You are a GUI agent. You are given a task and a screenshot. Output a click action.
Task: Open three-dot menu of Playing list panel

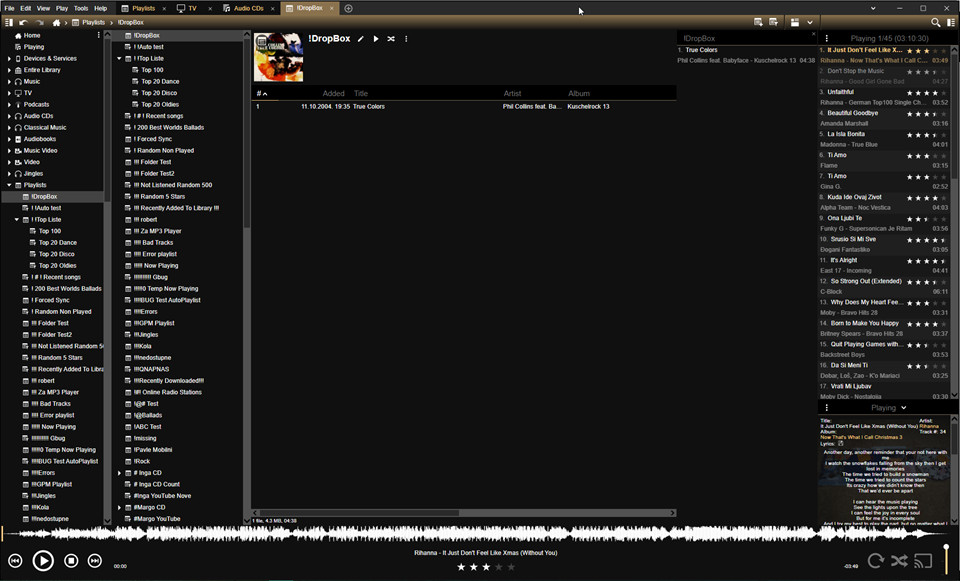tap(826, 37)
